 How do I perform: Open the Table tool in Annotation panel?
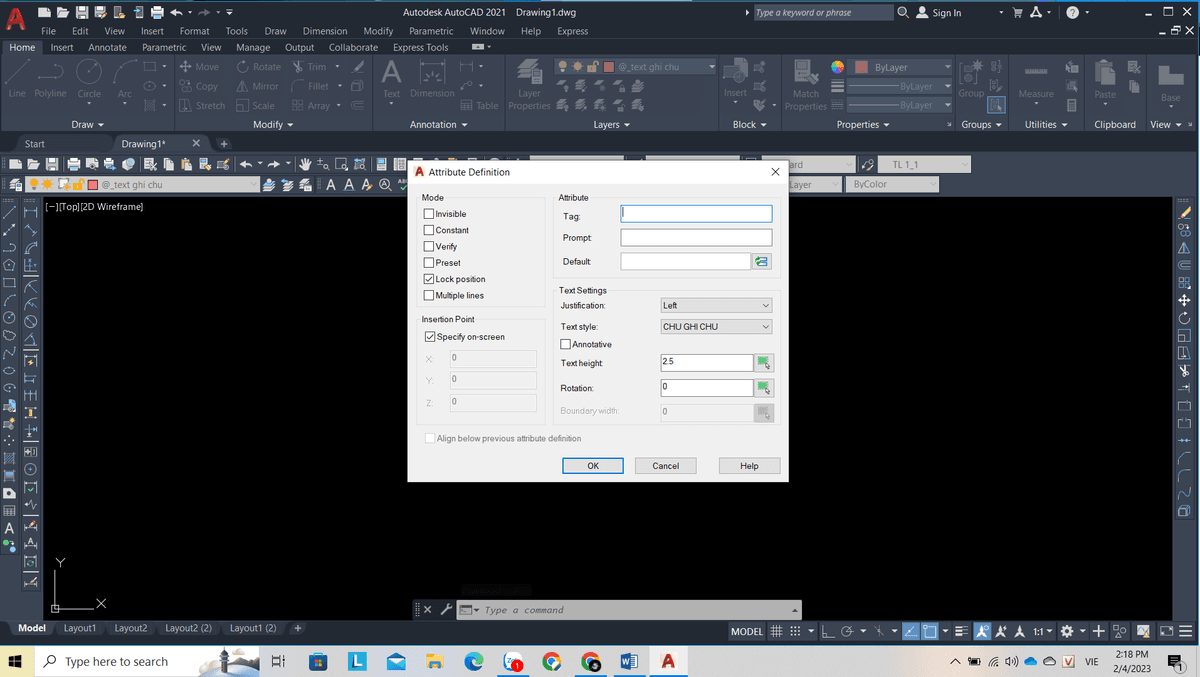[x=479, y=105]
